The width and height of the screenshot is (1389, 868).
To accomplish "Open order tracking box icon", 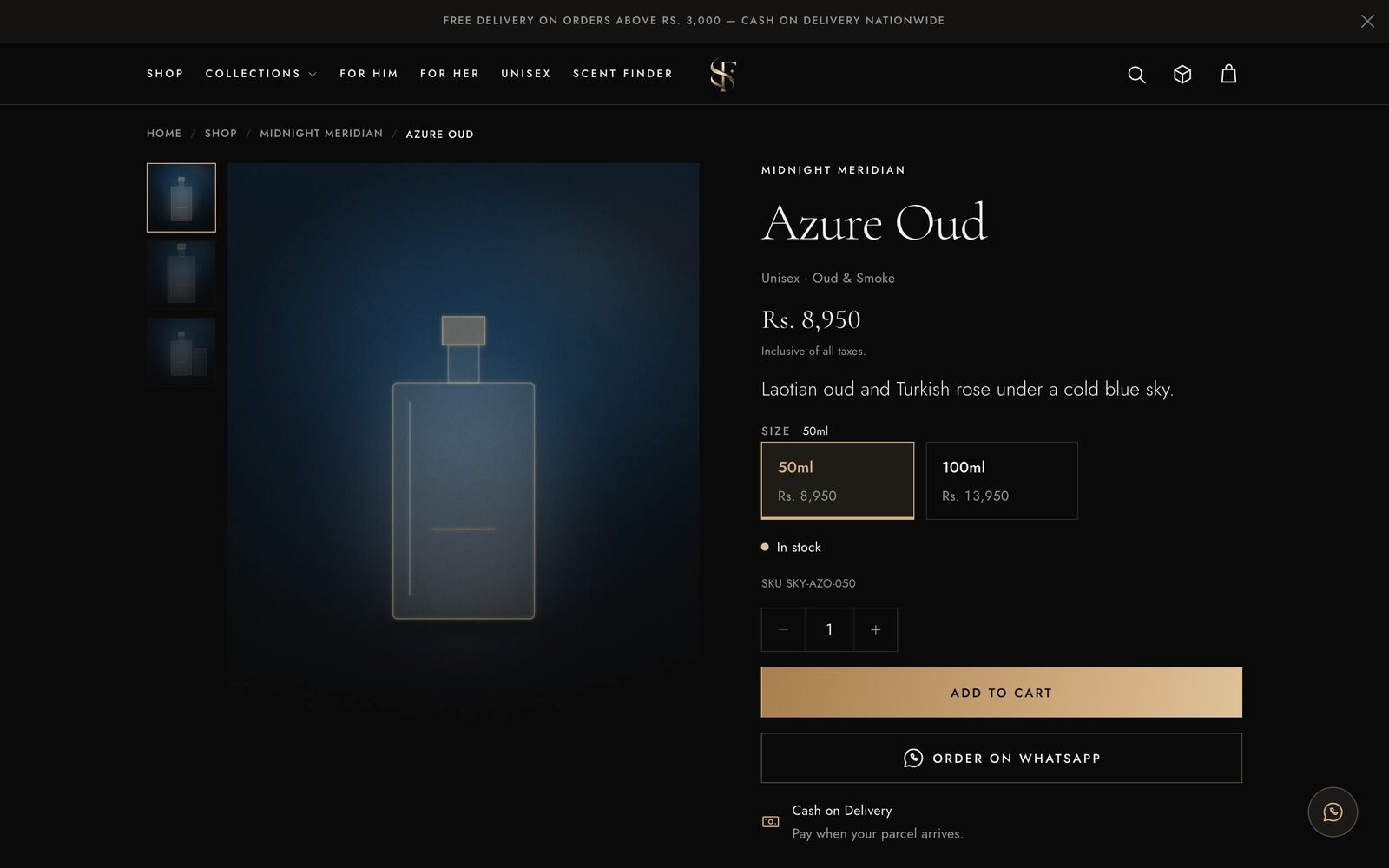I will click(1182, 75).
